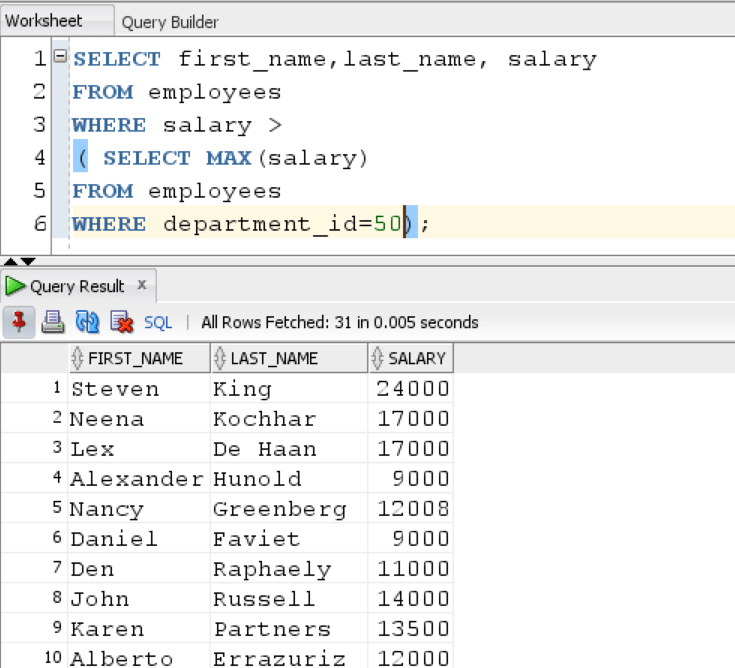Select the cell 'Greenberg'
This screenshot has height=668, width=735.
(x=289, y=509)
